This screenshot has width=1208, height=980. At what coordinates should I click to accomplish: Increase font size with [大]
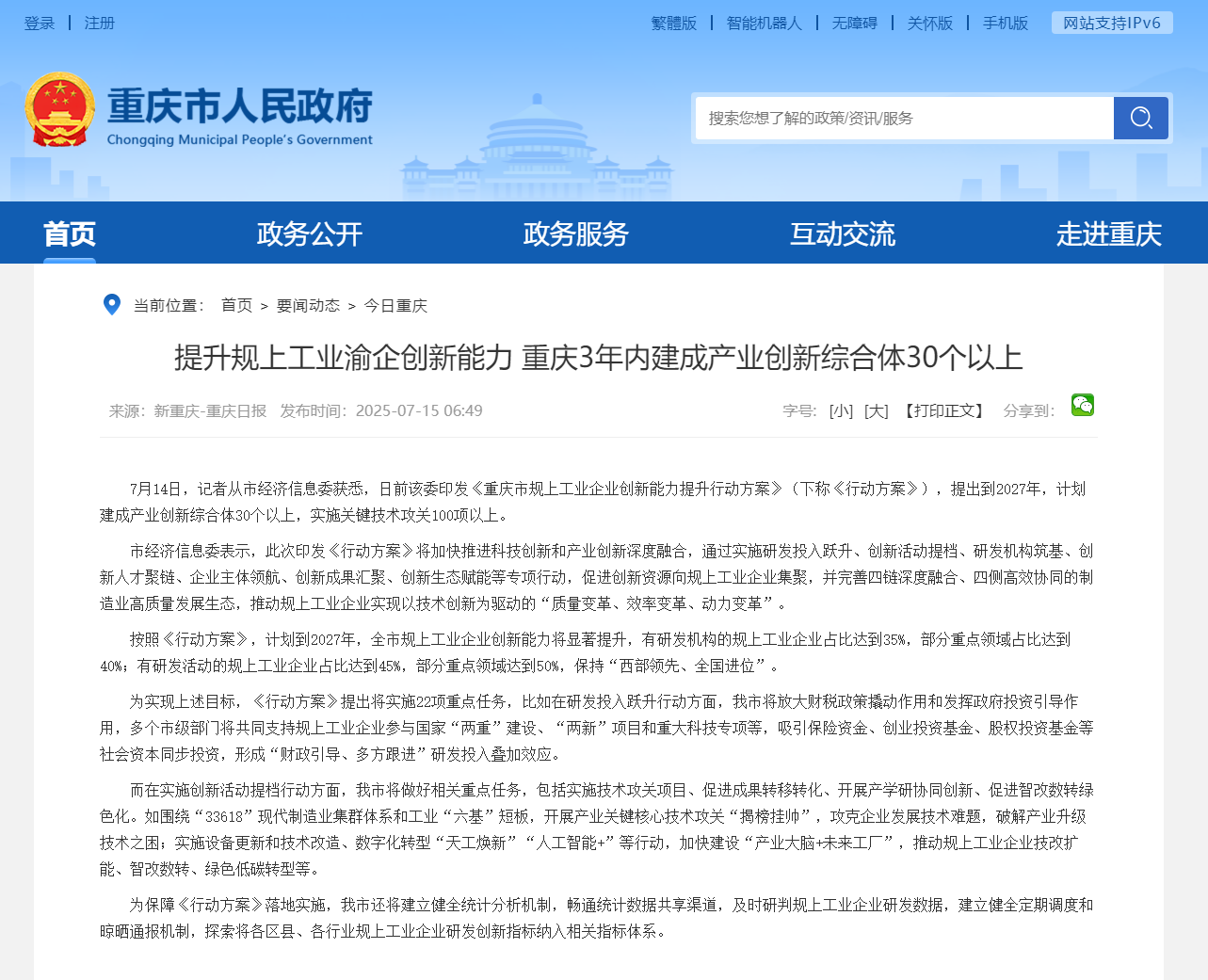coord(877,410)
